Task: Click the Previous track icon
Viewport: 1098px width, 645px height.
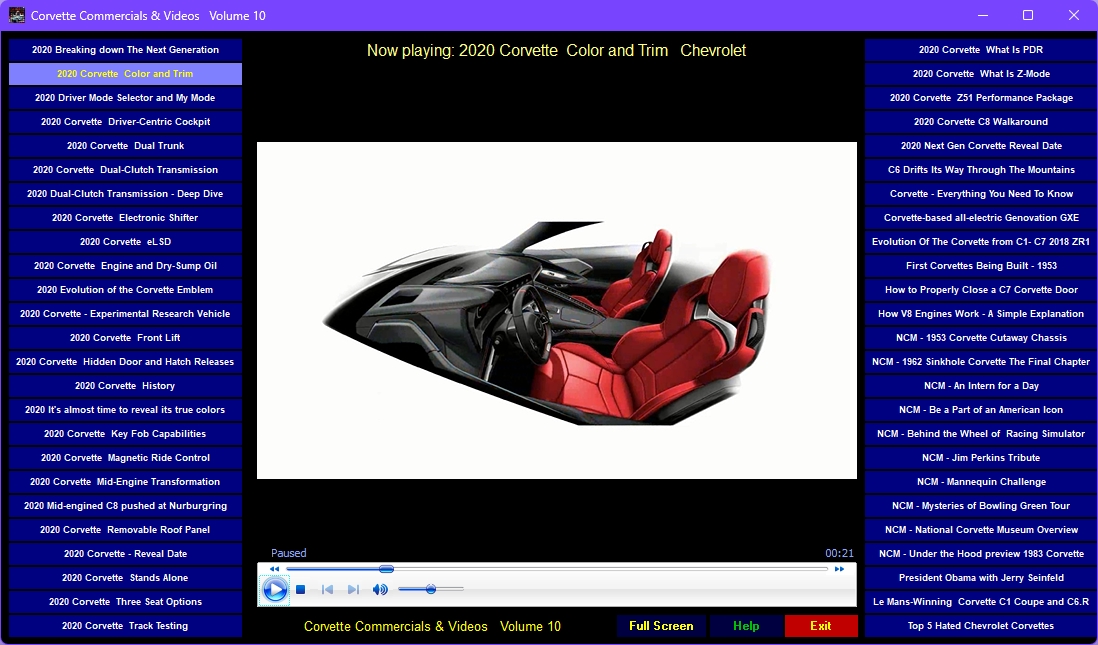Action: (x=327, y=590)
